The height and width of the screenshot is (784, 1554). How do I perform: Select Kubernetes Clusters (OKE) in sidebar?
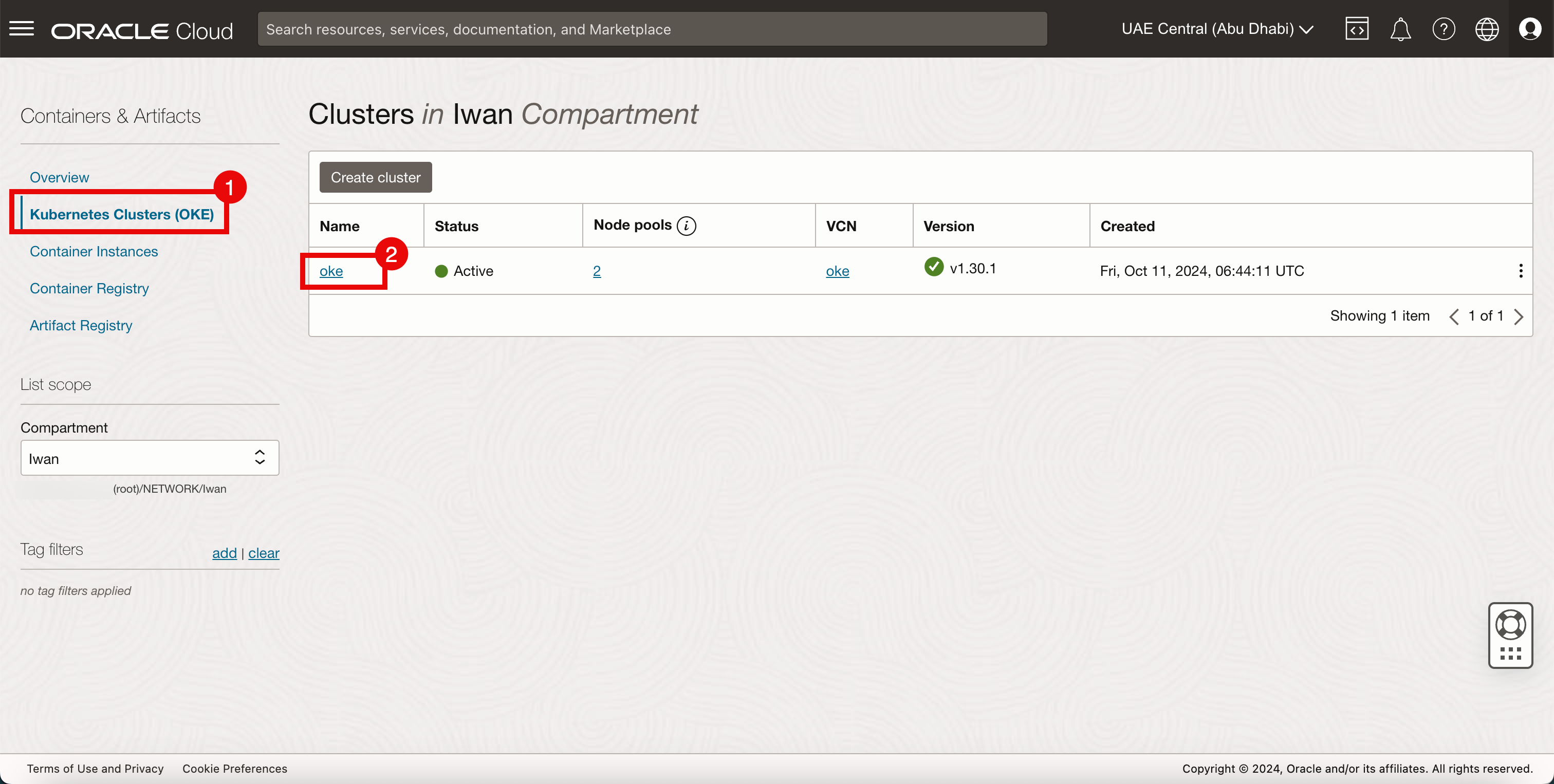point(121,214)
